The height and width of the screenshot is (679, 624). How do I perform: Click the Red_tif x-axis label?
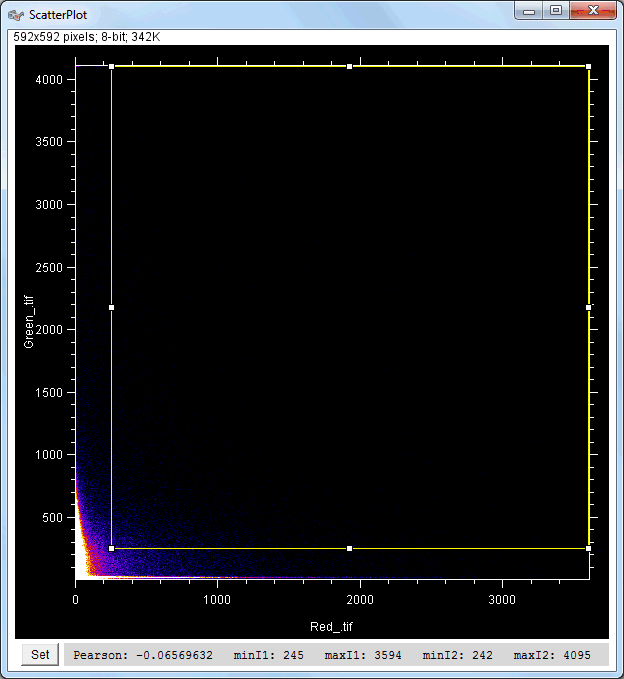click(x=332, y=627)
